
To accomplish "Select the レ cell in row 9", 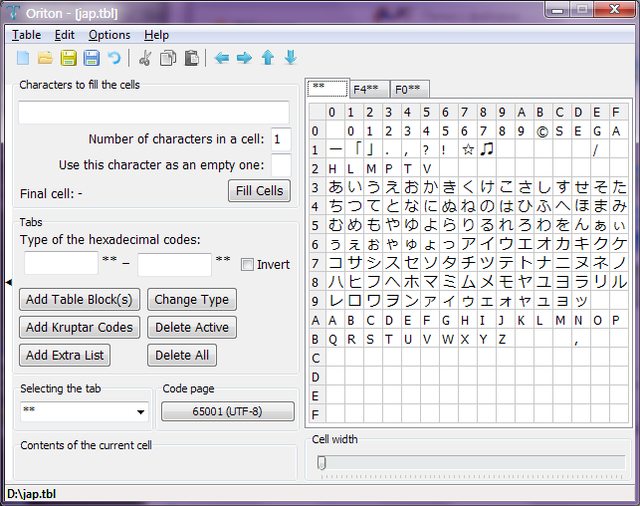I will 335,301.
